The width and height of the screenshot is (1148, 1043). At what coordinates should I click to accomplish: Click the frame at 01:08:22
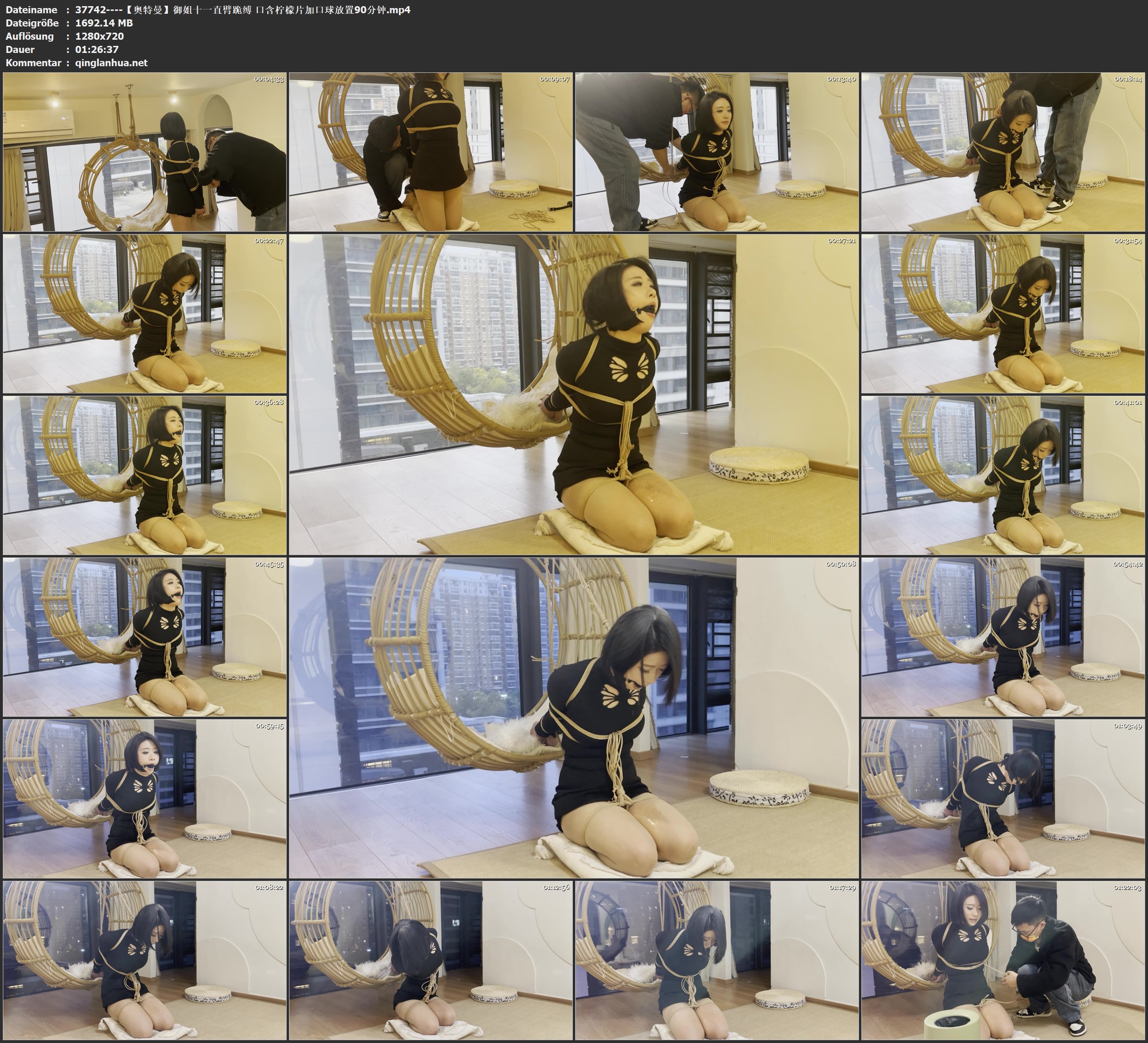145,960
